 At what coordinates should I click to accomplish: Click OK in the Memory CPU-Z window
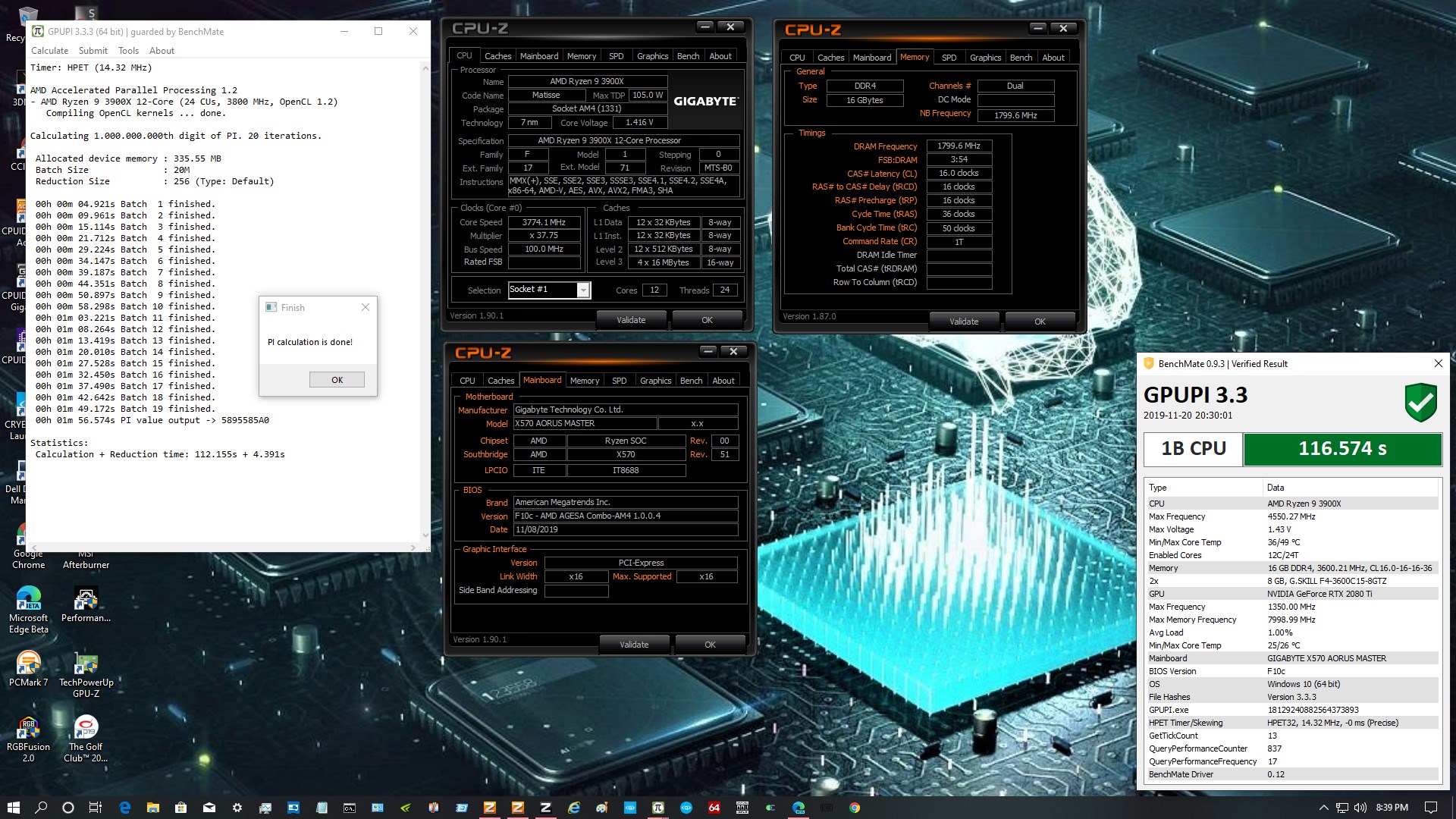click(1040, 322)
